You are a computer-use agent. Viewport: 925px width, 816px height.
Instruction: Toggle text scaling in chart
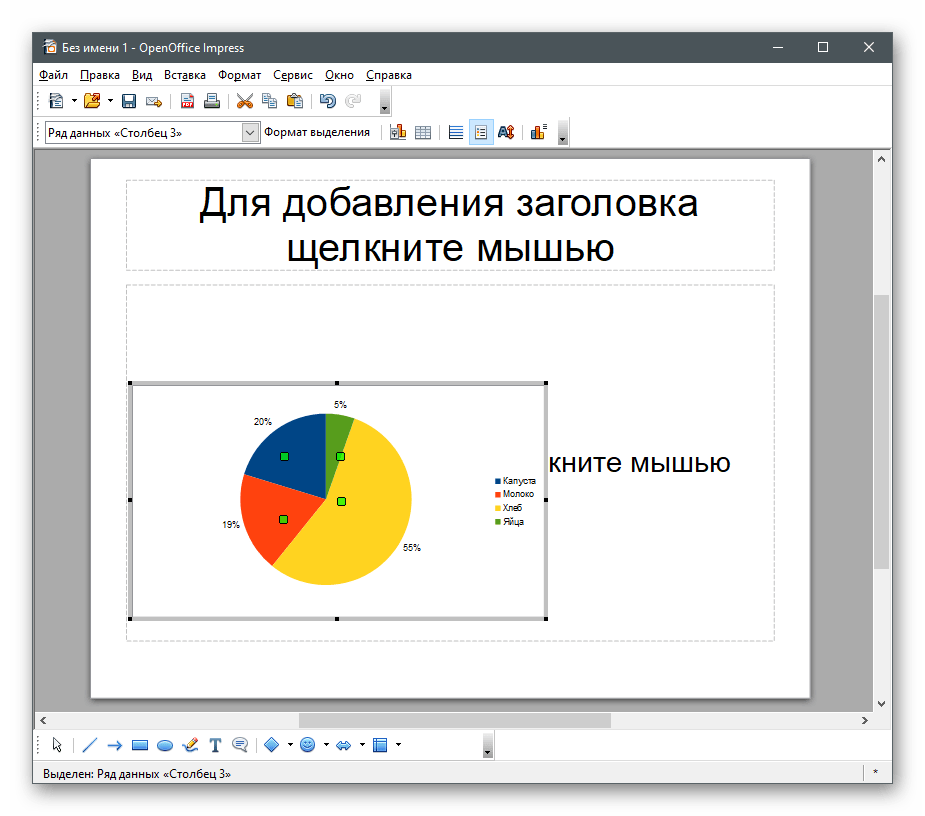506,132
